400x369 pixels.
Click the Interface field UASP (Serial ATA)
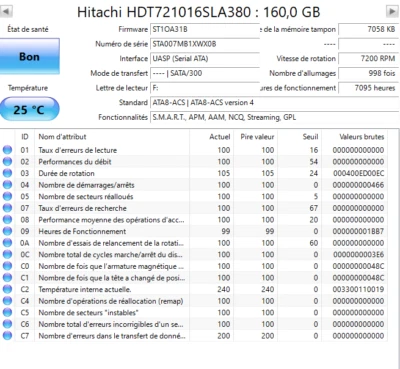(205, 59)
